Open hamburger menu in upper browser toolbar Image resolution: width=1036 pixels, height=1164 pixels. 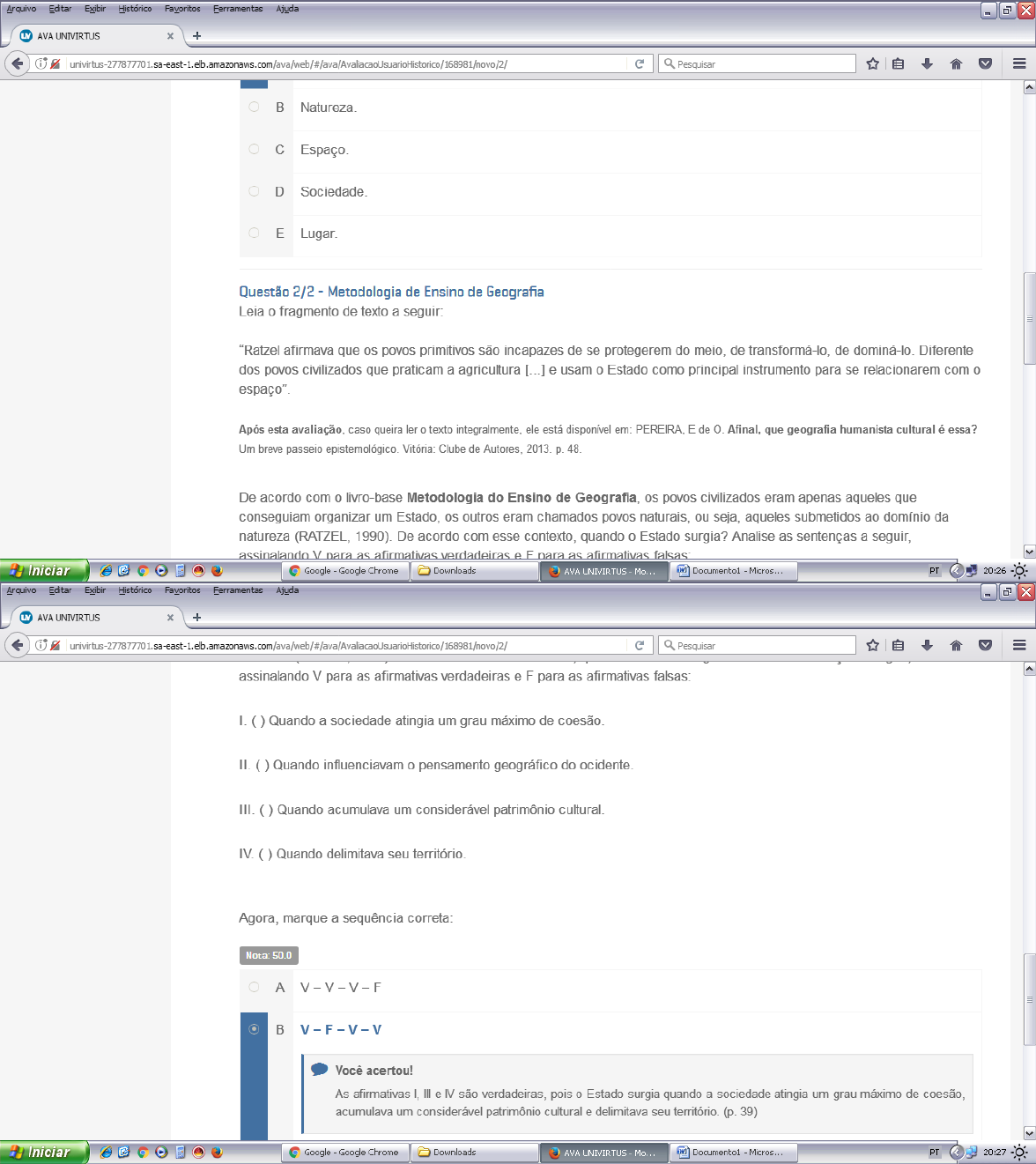(x=1019, y=63)
